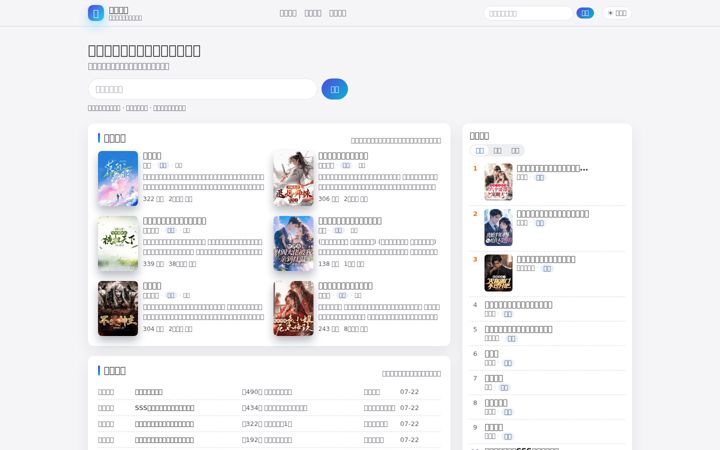Open the blue-and-pink sky book cover
This screenshot has height=450, width=720.
[118, 178]
